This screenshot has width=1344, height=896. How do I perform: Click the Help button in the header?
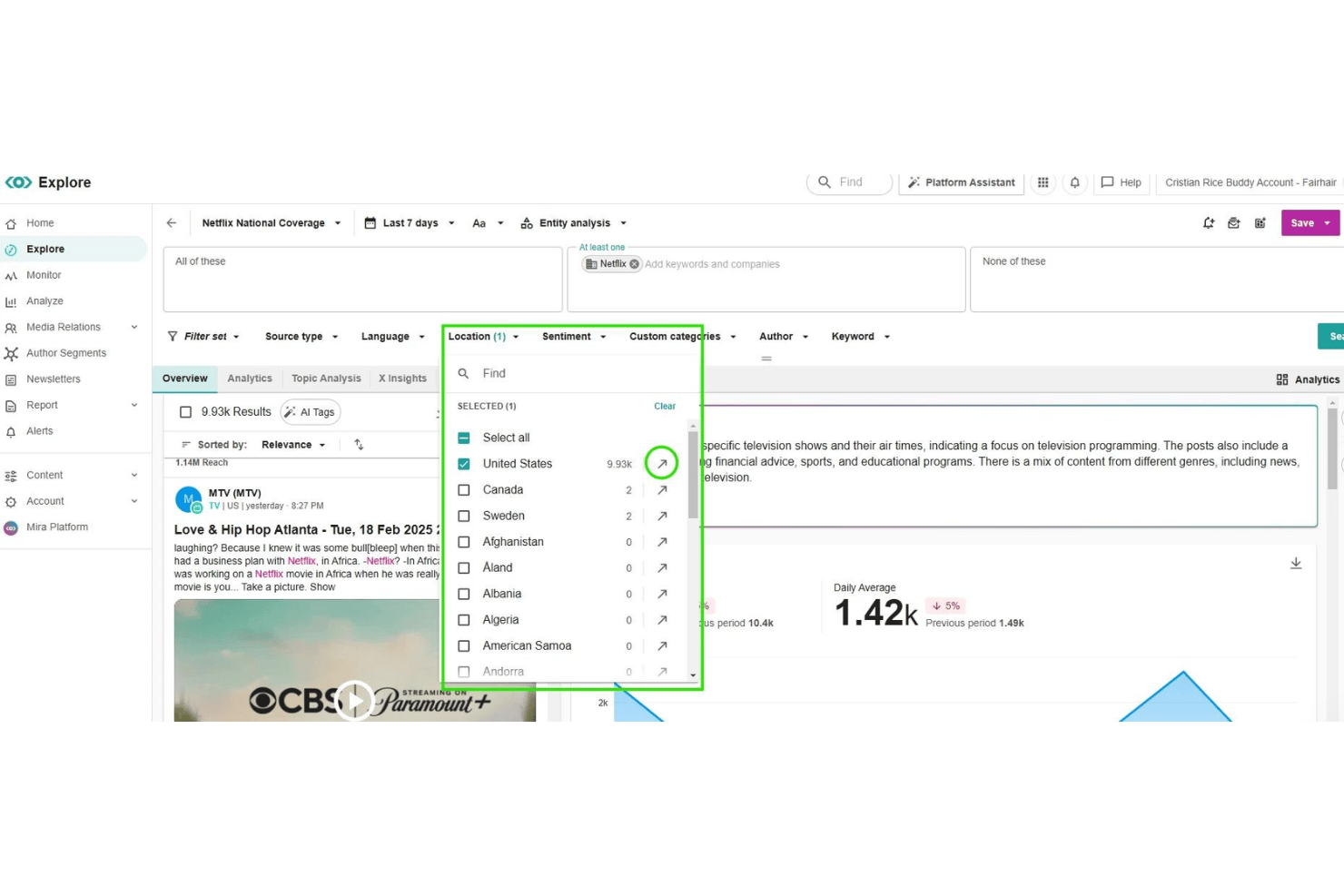point(1122,182)
